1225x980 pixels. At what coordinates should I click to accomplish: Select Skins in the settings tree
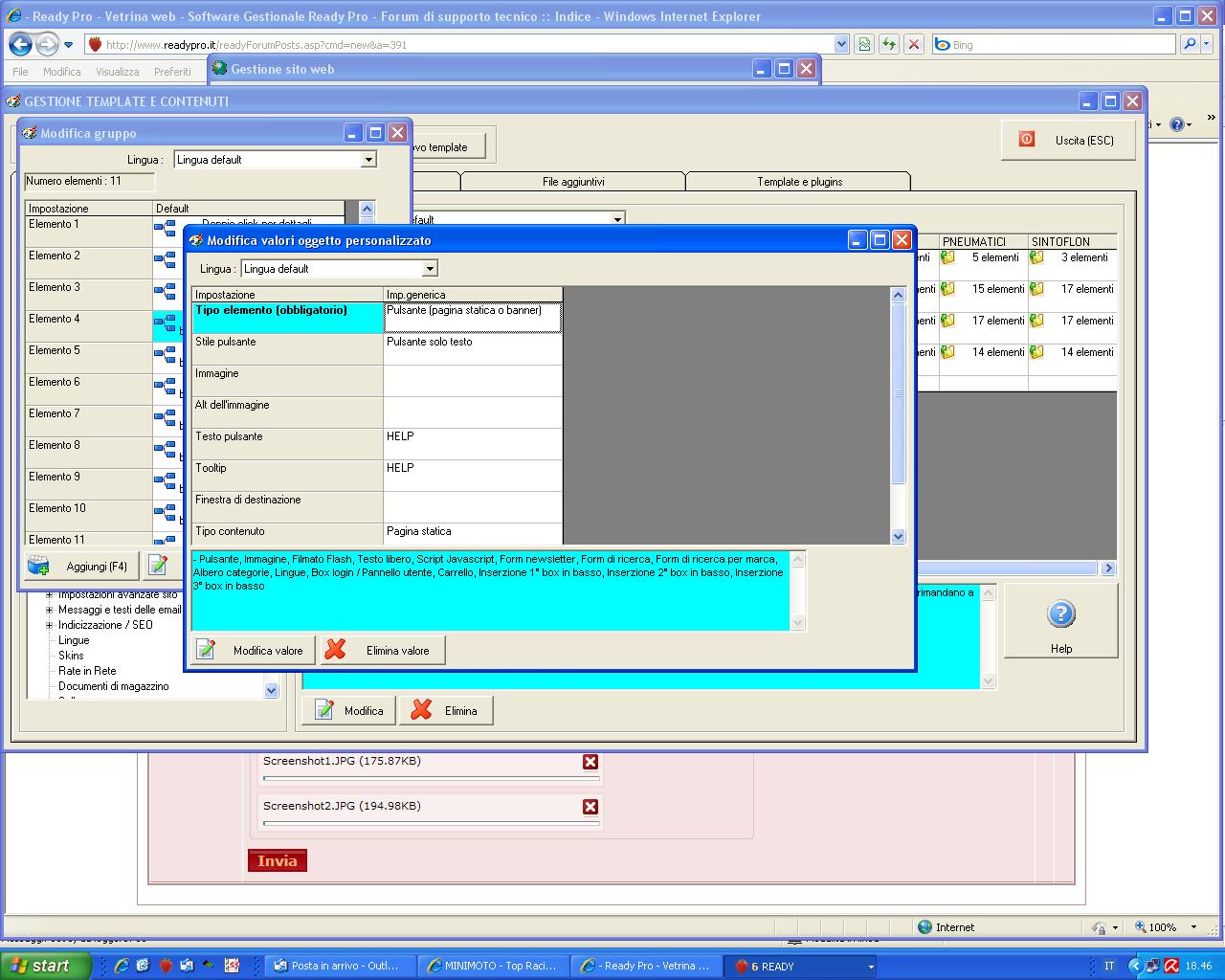point(71,656)
